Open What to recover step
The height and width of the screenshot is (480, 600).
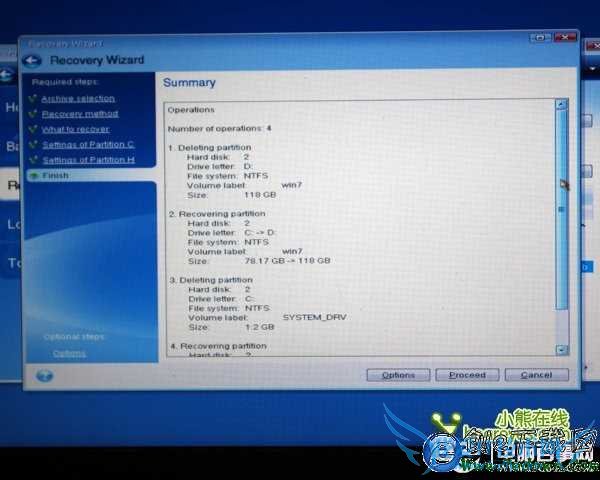click(x=75, y=129)
